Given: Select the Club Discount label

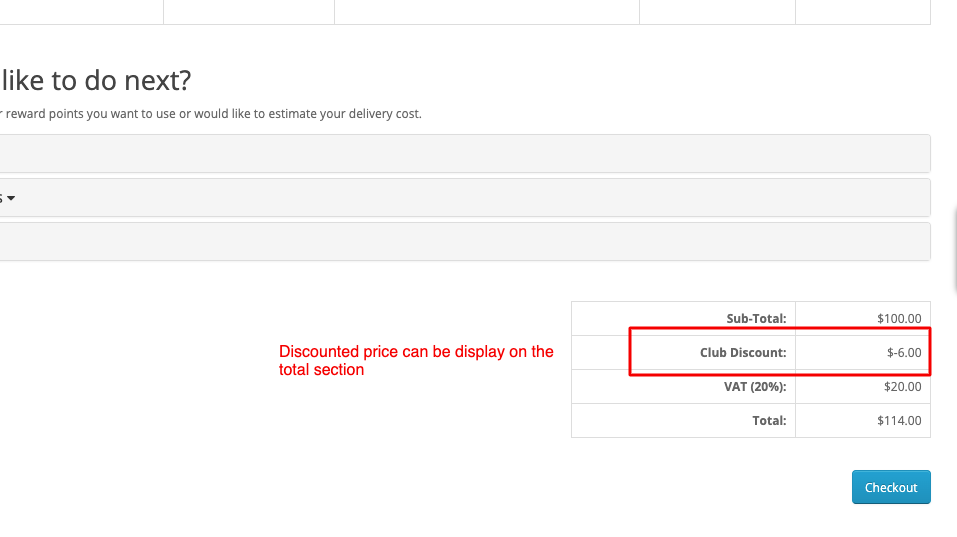Looking at the screenshot, I should [x=743, y=353].
